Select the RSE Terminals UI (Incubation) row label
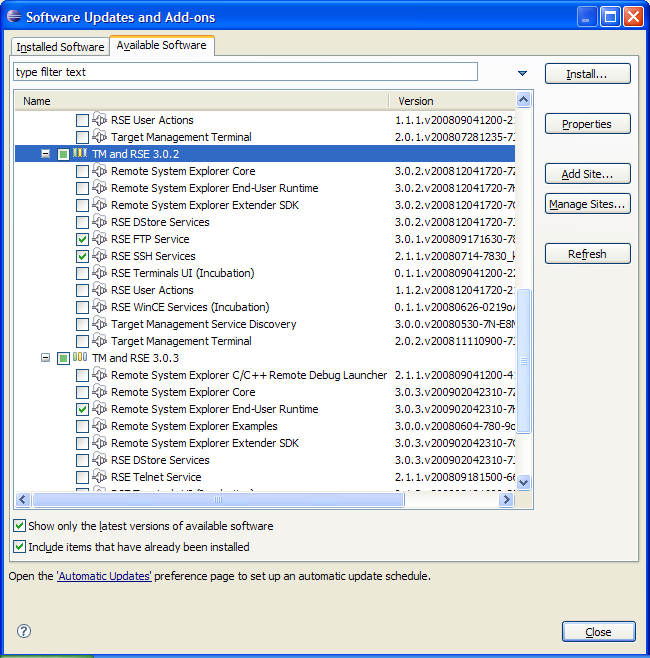This screenshot has width=650, height=658. (183, 273)
